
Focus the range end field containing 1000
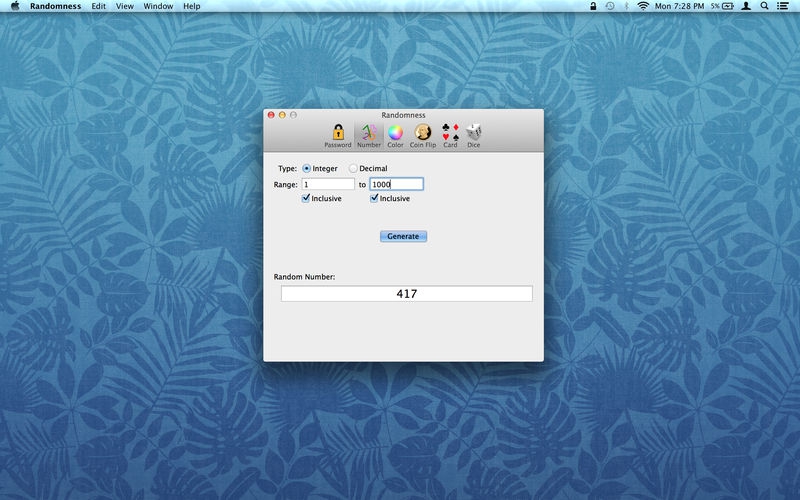396,184
